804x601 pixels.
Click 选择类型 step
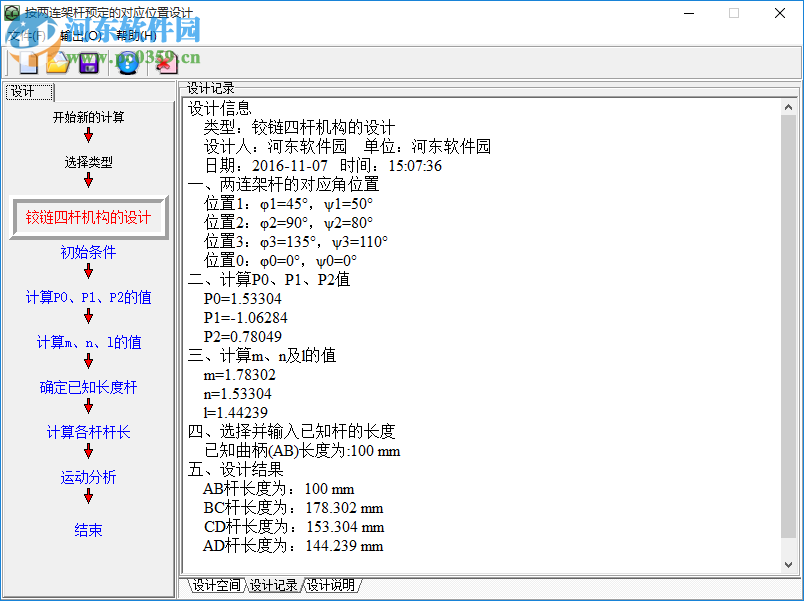coord(88,163)
